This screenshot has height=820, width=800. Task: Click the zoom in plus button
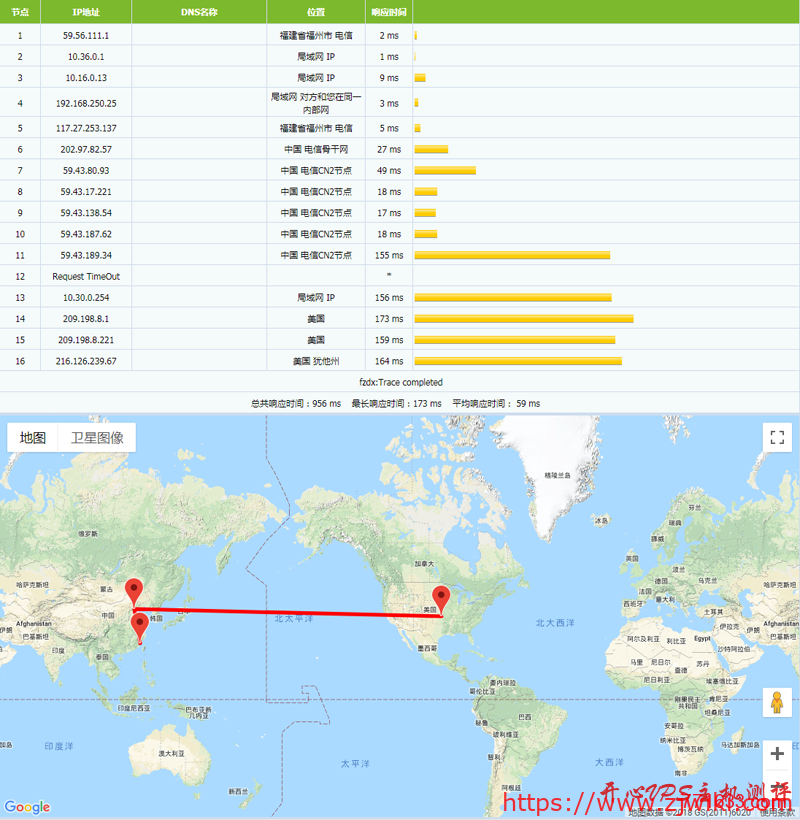[x=777, y=754]
